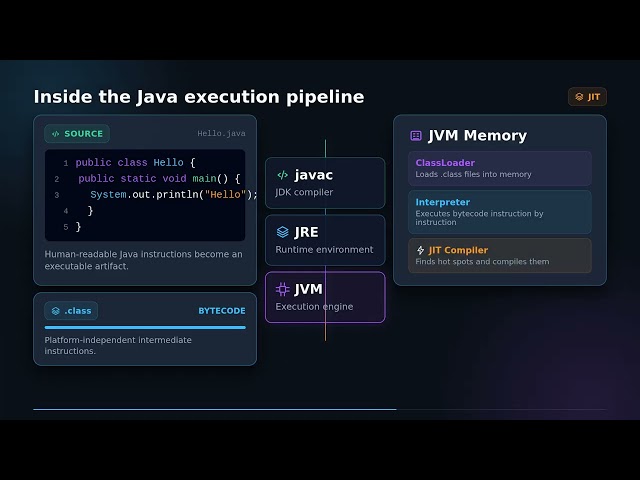The height and width of the screenshot is (480, 640).
Task: Click the JVM chip icon
Action: 282,289
